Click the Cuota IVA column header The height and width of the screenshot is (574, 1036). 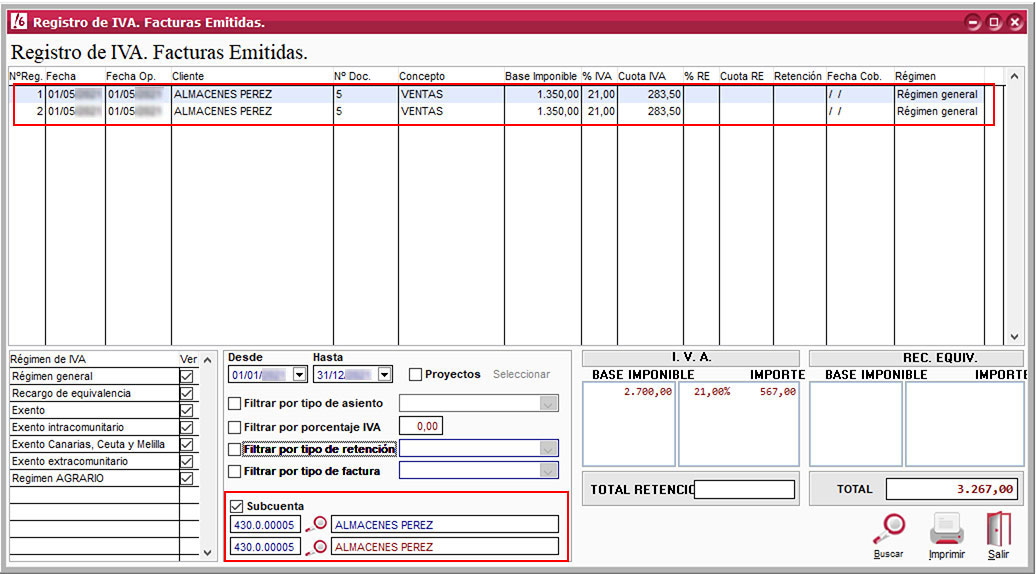click(642, 77)
